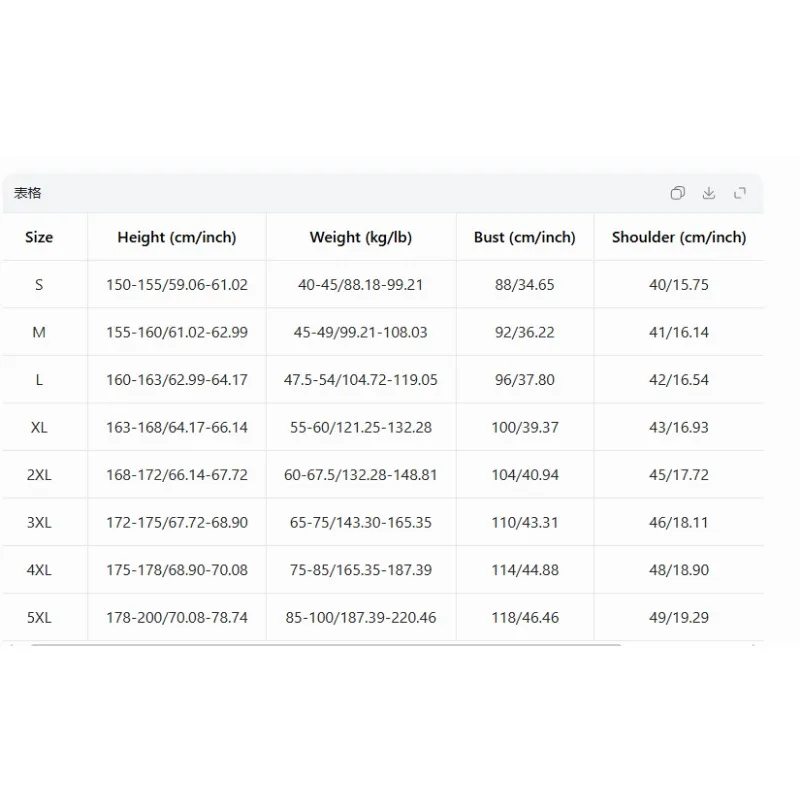
Task: Select weight cell 47.5-54/104.72-119.05
Action: click(x=361, y=380)
